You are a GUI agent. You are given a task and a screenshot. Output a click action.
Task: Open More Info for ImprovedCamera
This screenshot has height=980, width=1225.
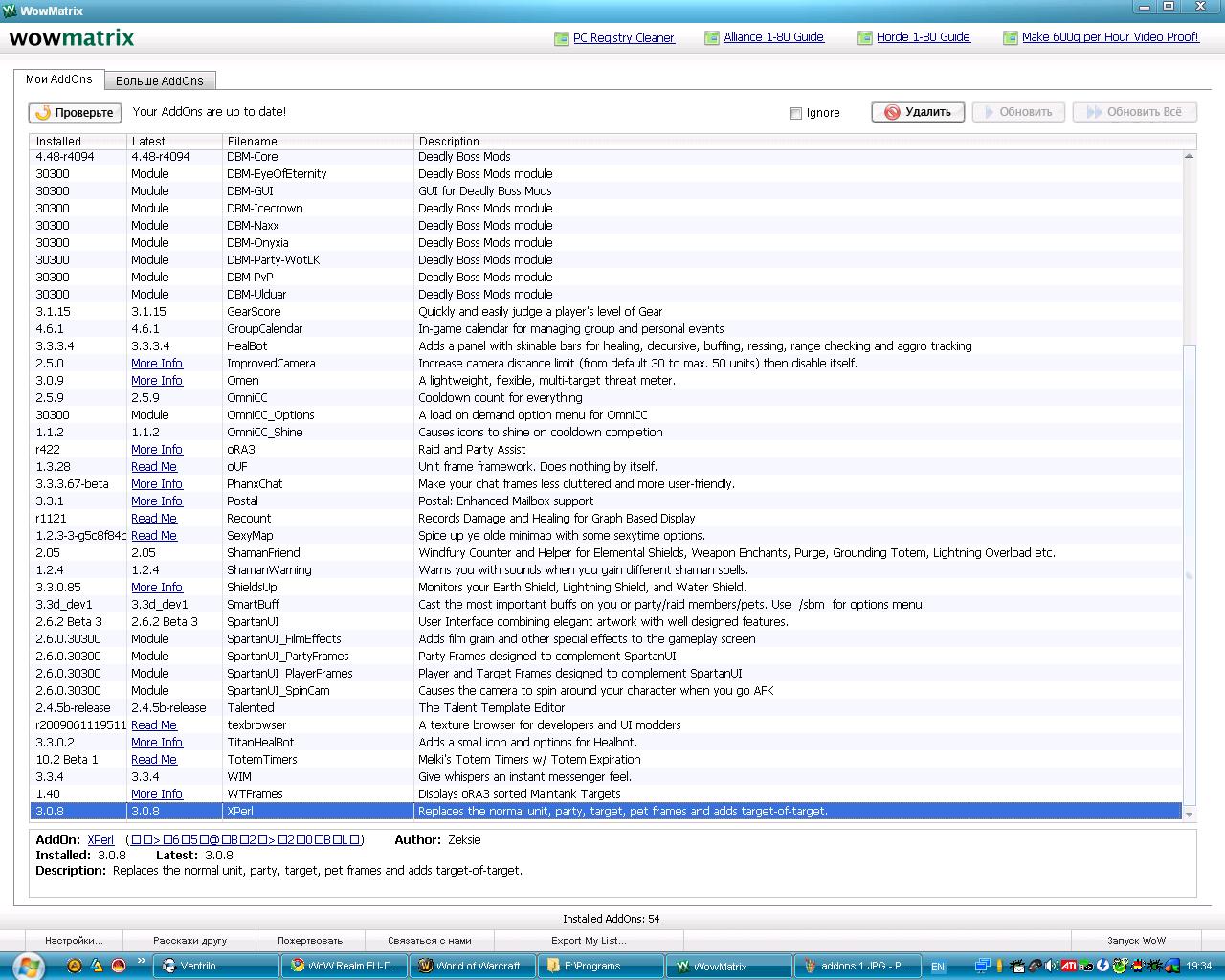157,364
